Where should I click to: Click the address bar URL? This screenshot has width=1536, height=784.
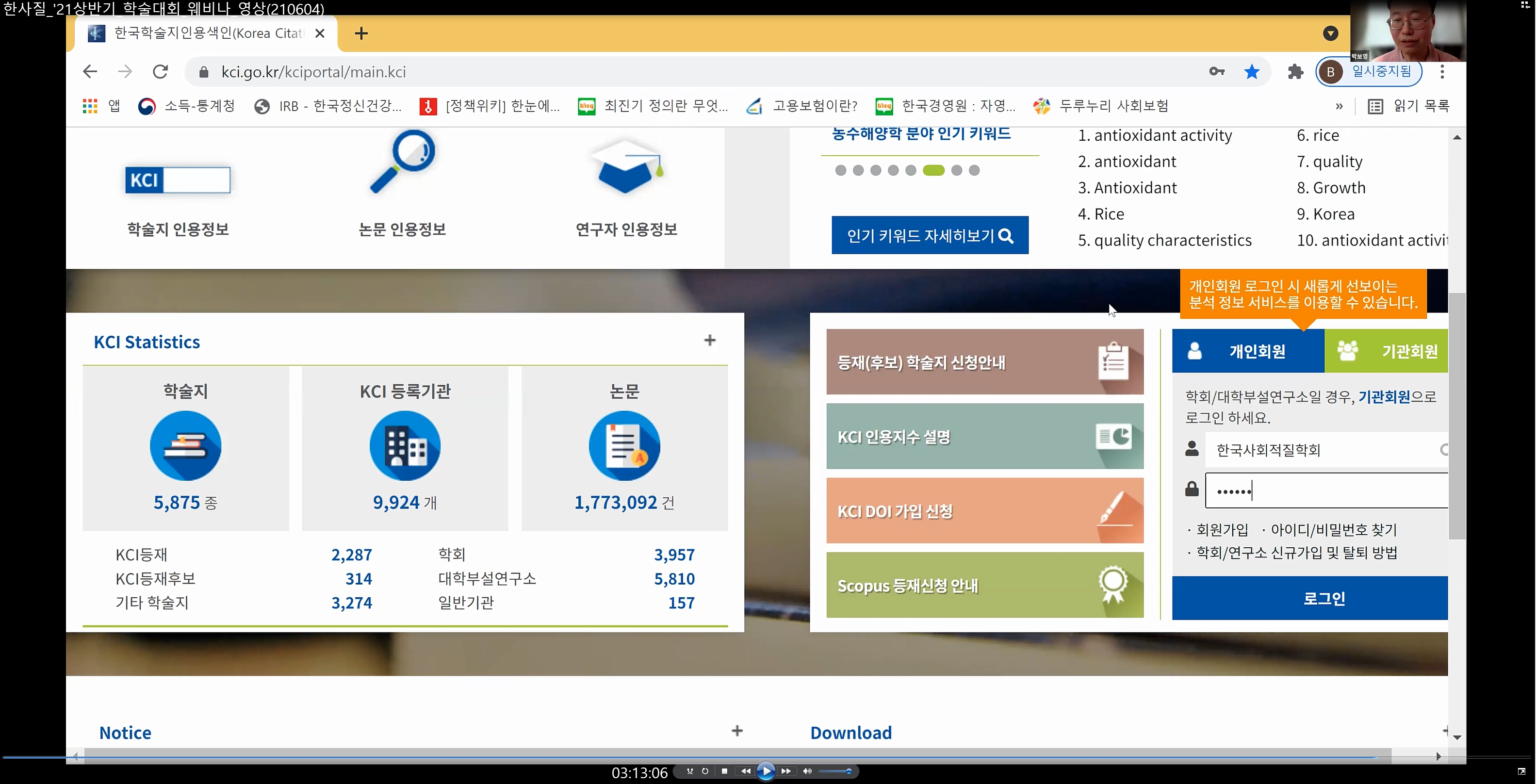click(x=313, y=72)
